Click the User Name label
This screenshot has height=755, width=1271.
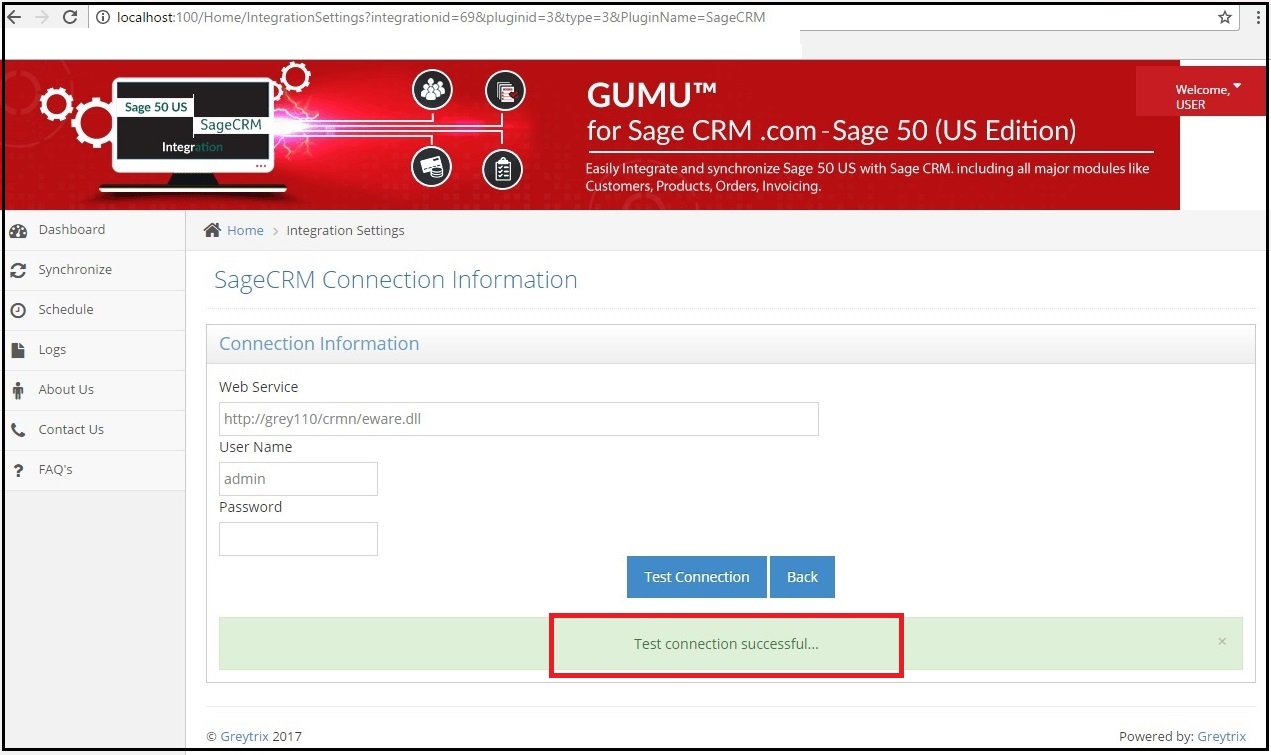click(x=256, y=447)
